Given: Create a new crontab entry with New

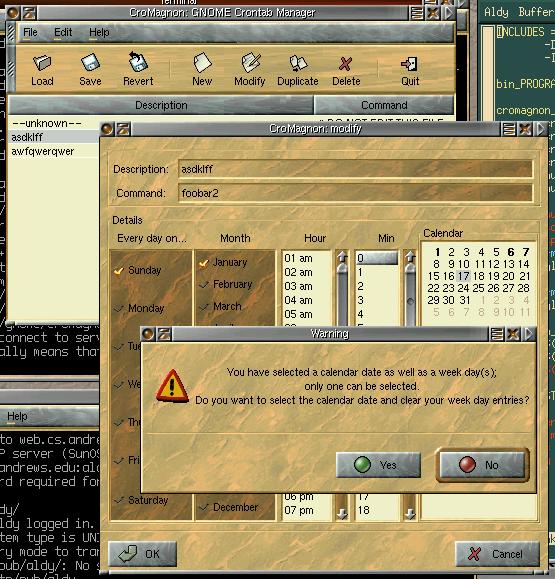Looking at the screenshot, I should [x=202, y=62].
